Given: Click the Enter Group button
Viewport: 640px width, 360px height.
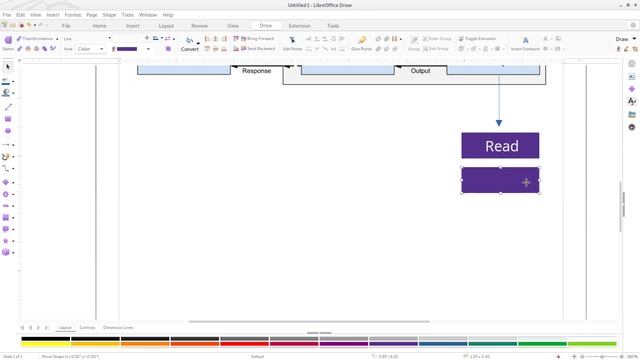Looking at the screenshot, I should [437, 38].
